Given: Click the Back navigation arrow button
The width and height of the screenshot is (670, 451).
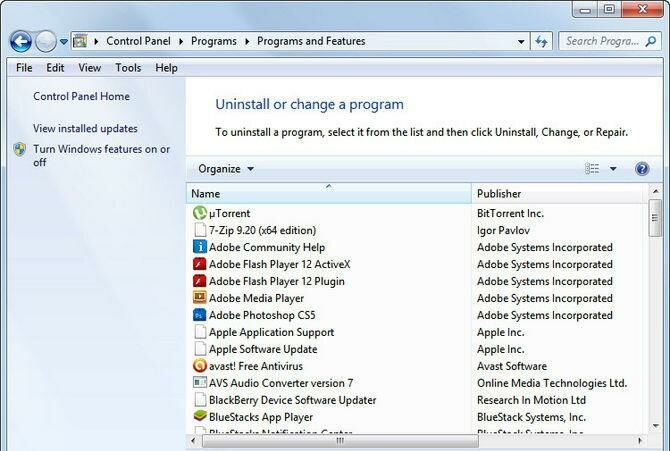Looking at the screenshot, I should pyautogui.click(x=21, y=41).
